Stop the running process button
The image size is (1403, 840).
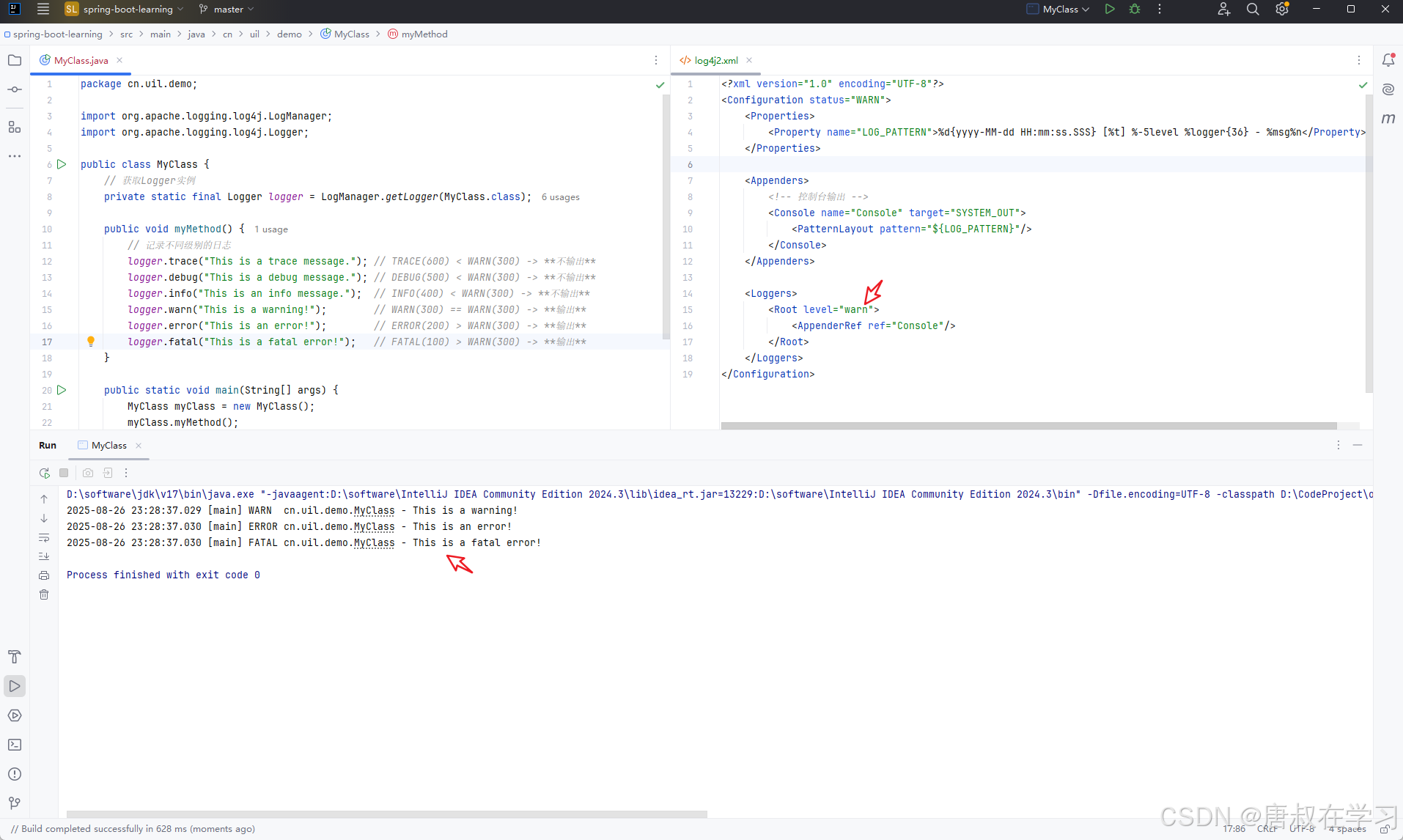click(x=64, y=473)
